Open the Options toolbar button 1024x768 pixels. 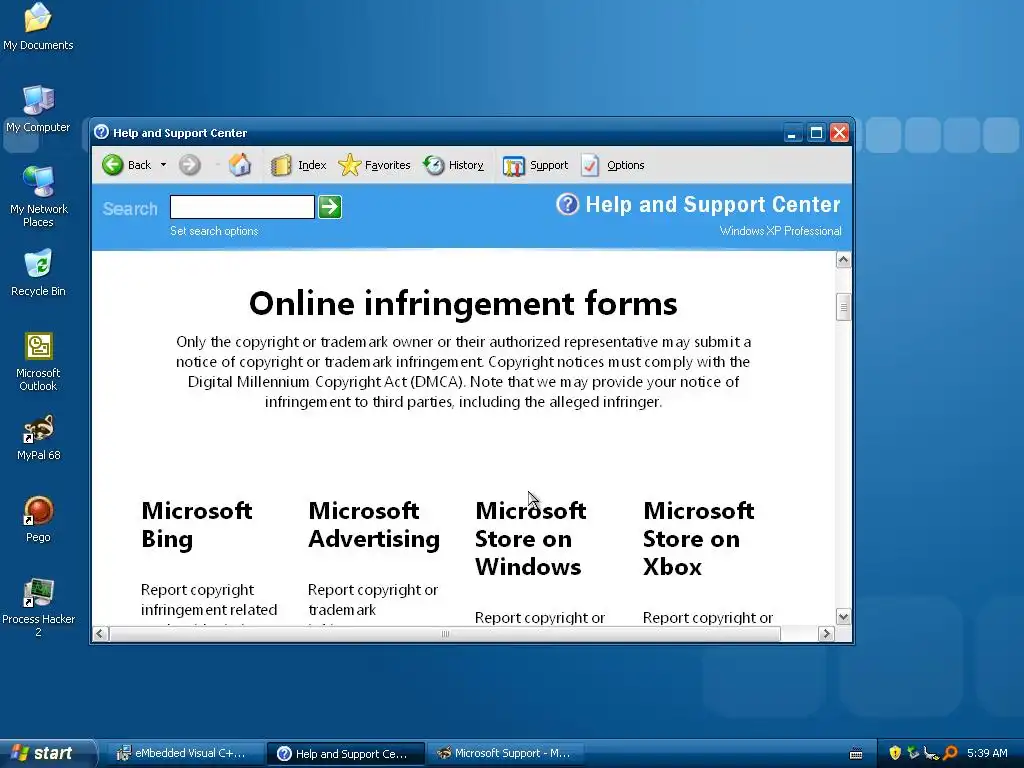click(613, 165)
